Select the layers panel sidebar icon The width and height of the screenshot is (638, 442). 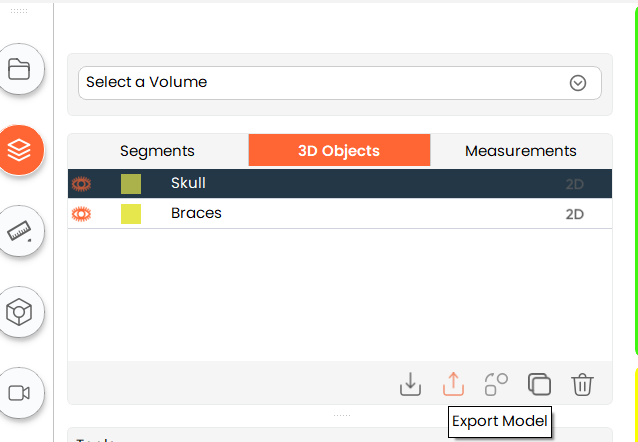pos(19,150)
